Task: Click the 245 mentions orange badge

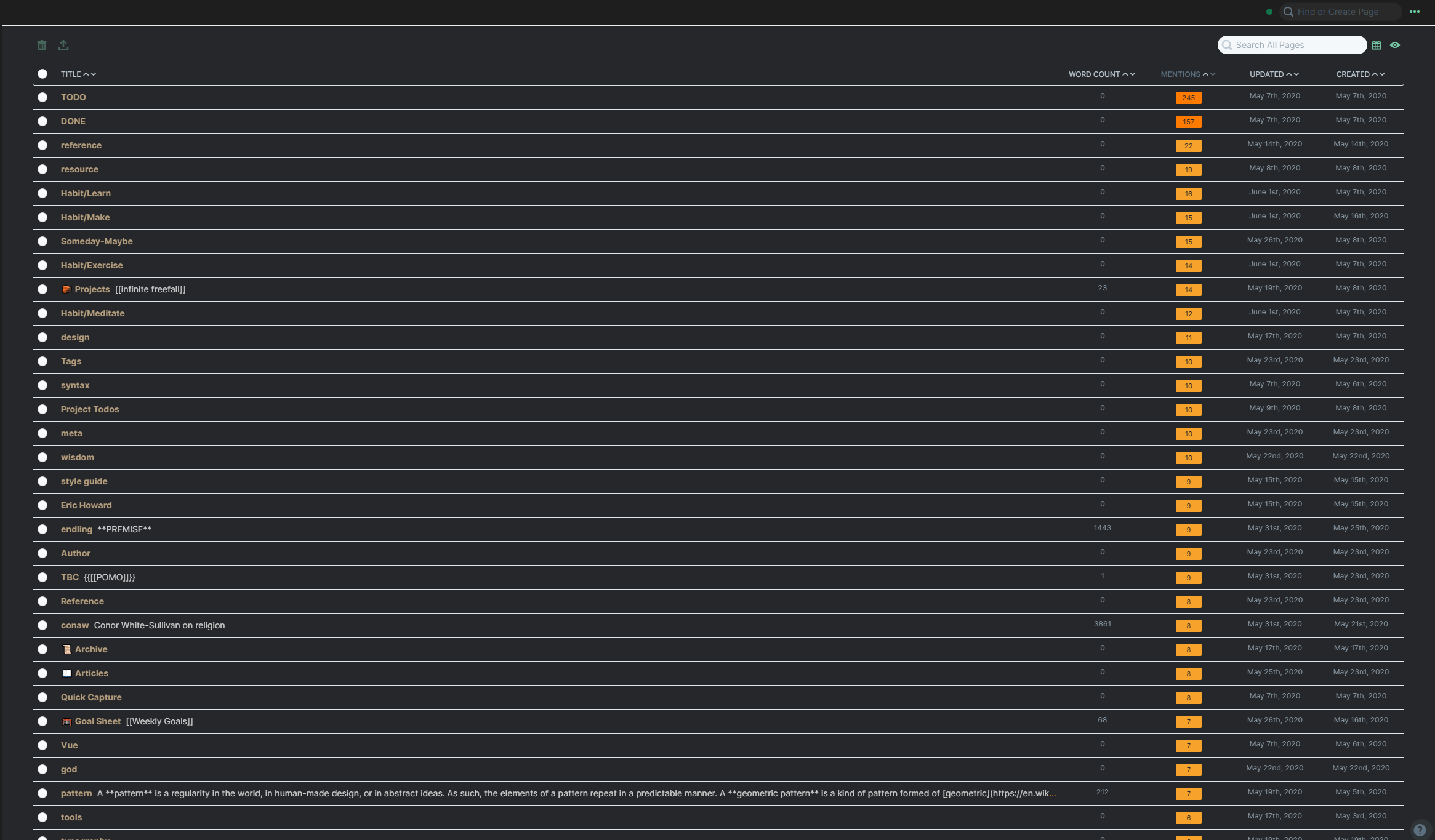Action: pyautogui.click(x=1188, y=98)
